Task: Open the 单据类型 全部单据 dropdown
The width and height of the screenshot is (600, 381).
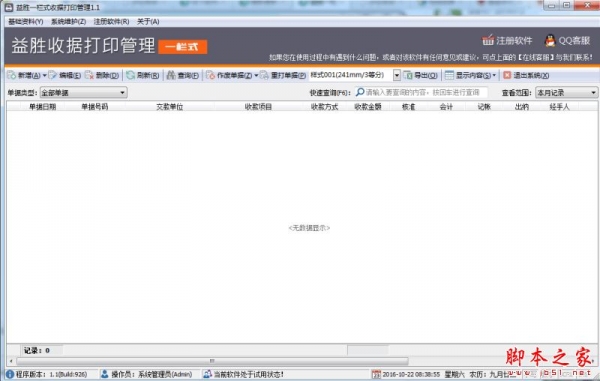Action: (83, 93)
